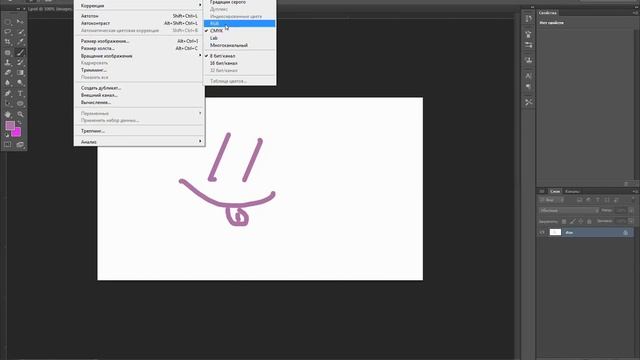Open the Properties panel flyout menu
The width and height of the screenshot is (640, 360).
coord(635,13)
